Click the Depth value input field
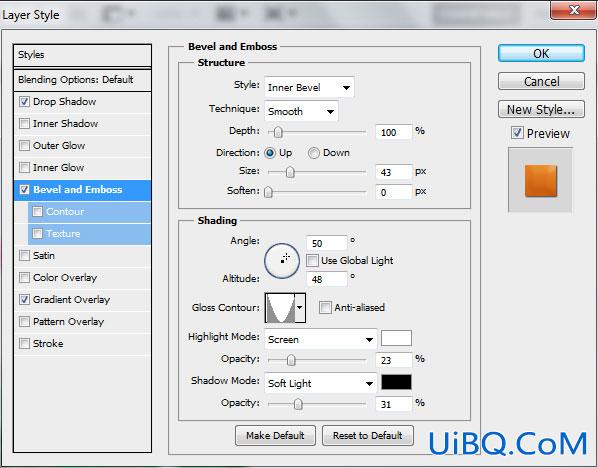Viewport: 598px width, 468px height. (x=394, y=132)
